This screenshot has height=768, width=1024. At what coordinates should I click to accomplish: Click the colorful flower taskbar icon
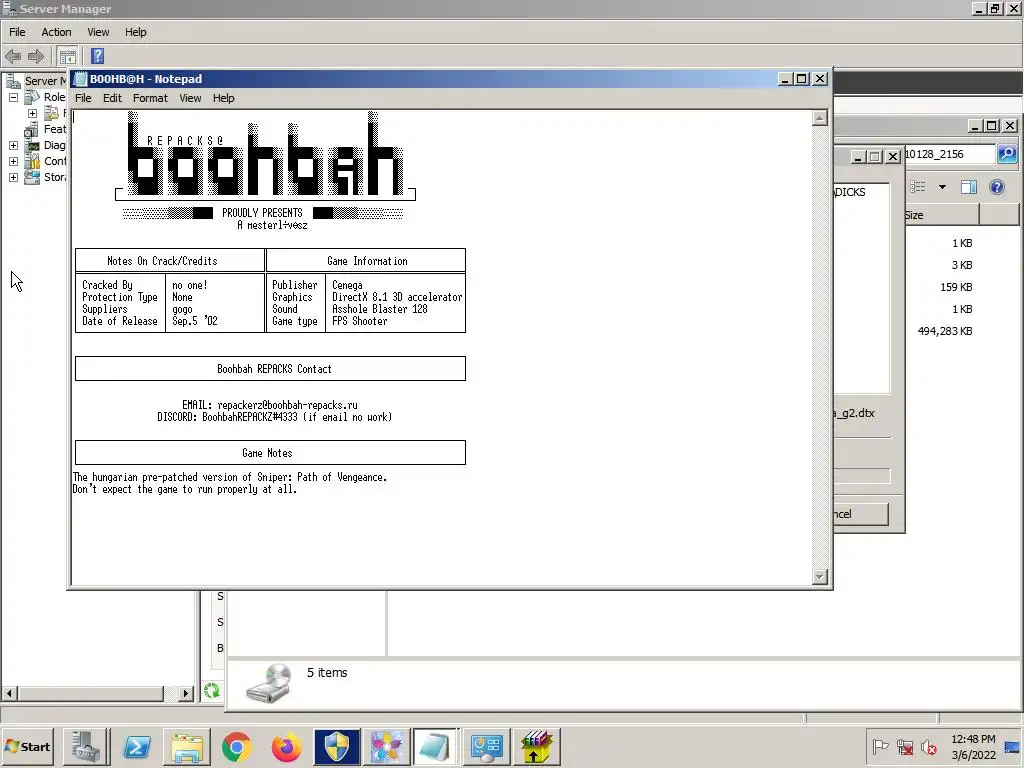click(387, 746)
